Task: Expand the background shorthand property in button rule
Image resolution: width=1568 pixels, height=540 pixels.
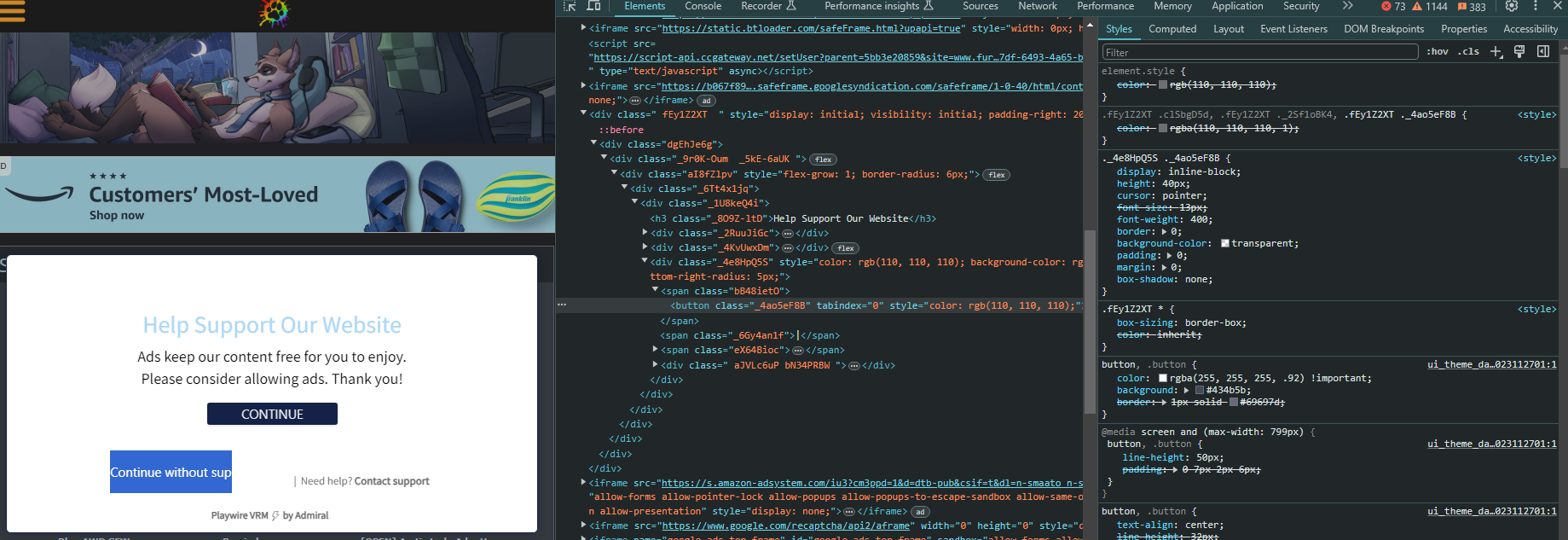Action: click(x=1186, y=390)
